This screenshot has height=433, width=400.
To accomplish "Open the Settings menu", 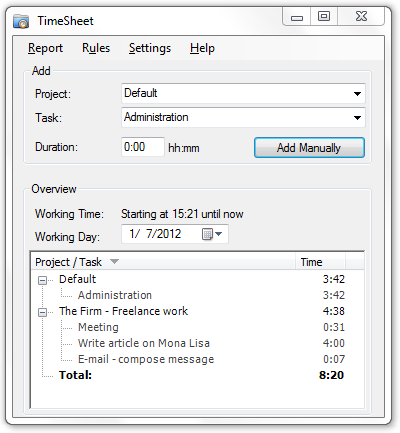I will point(150,48).
